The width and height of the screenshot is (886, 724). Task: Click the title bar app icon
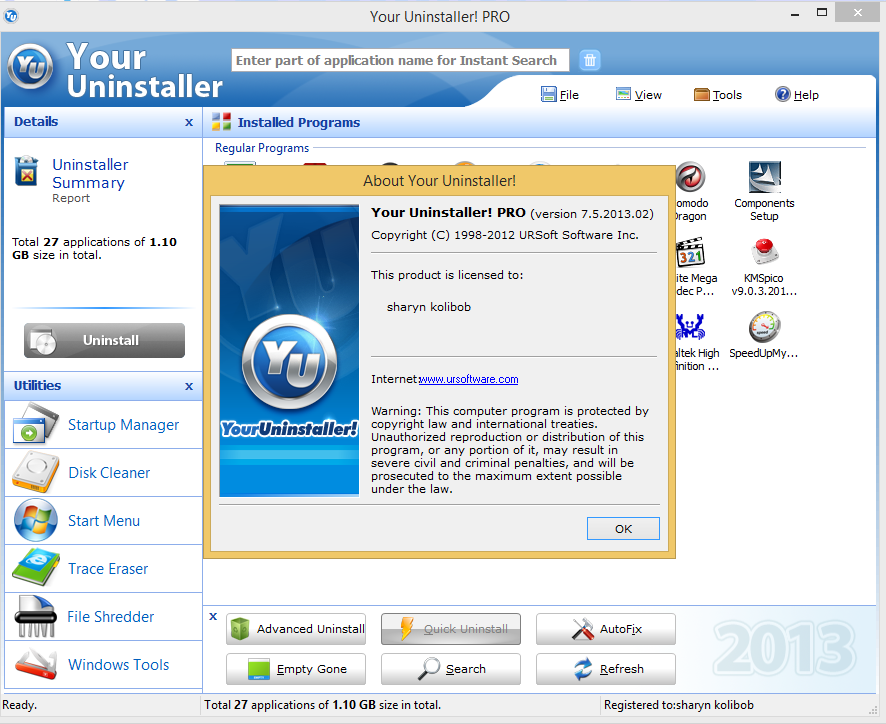[11, 16]
